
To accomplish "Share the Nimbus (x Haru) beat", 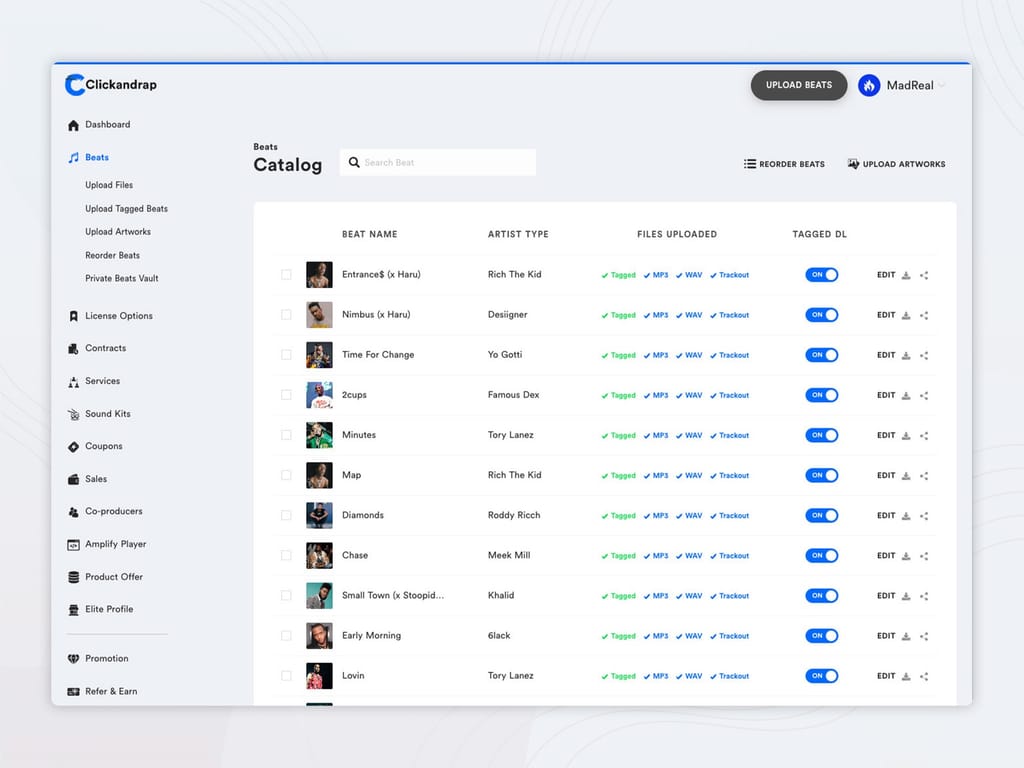I will pyautogui.click(x=924, y=315).
